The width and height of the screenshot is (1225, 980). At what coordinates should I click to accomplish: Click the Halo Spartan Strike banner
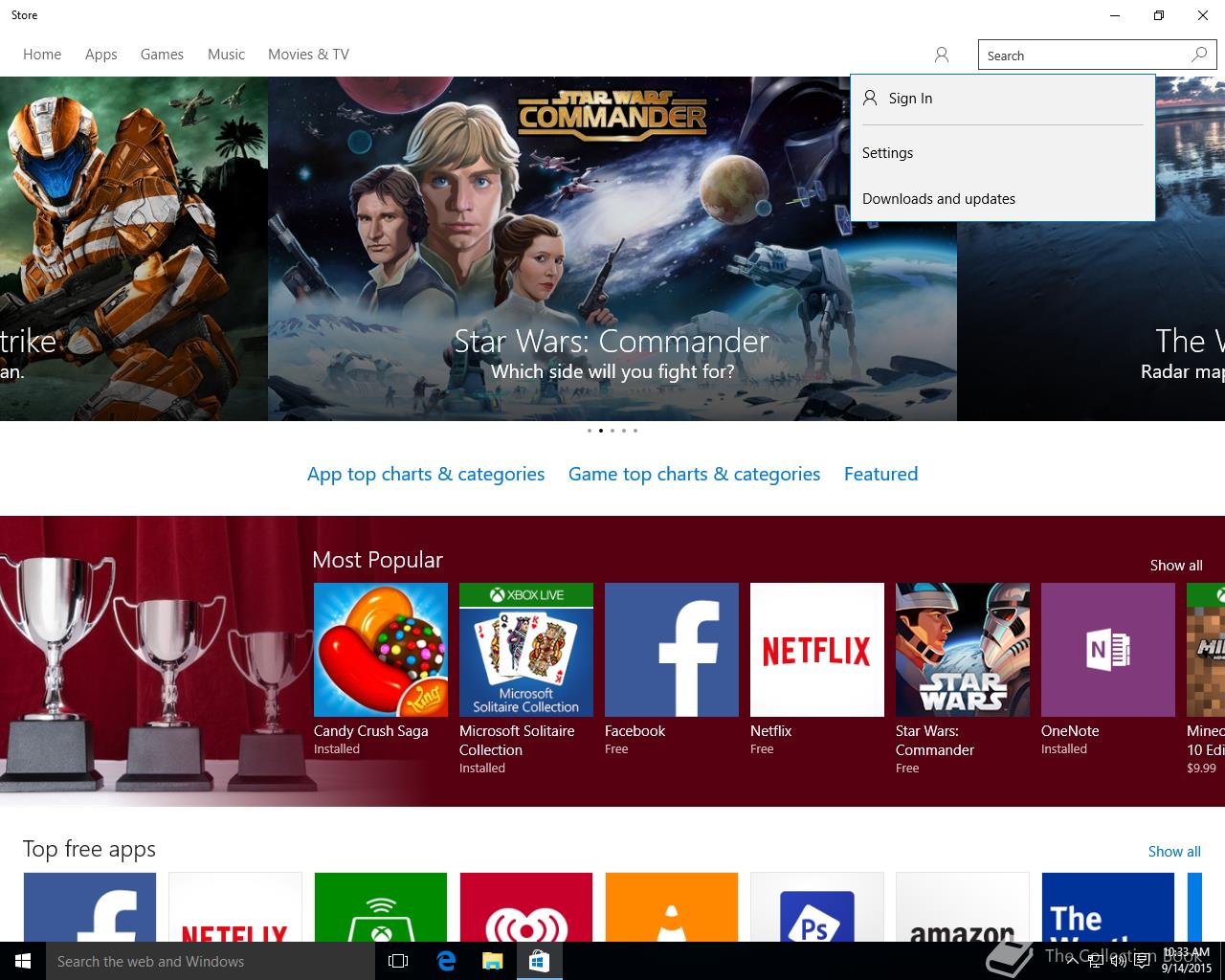click(134, 249)
